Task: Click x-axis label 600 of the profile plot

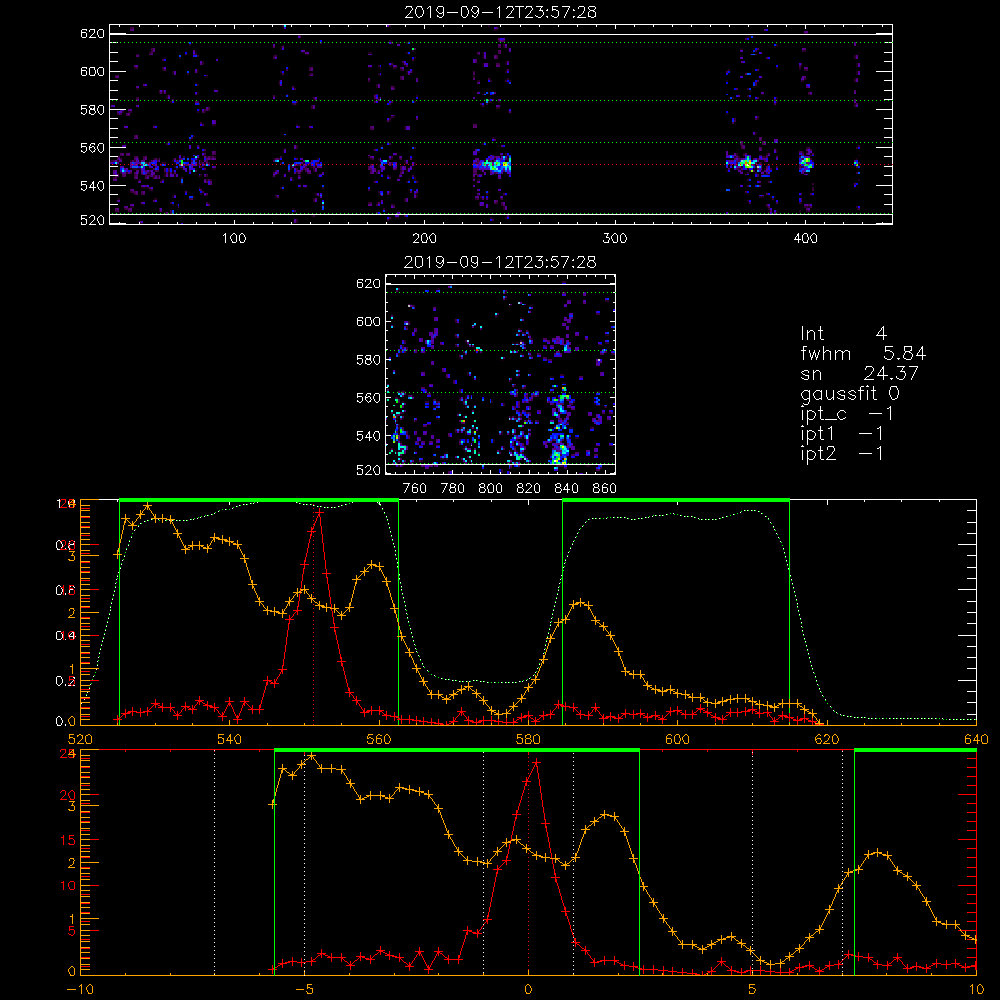Action: [x=677, y=740]
